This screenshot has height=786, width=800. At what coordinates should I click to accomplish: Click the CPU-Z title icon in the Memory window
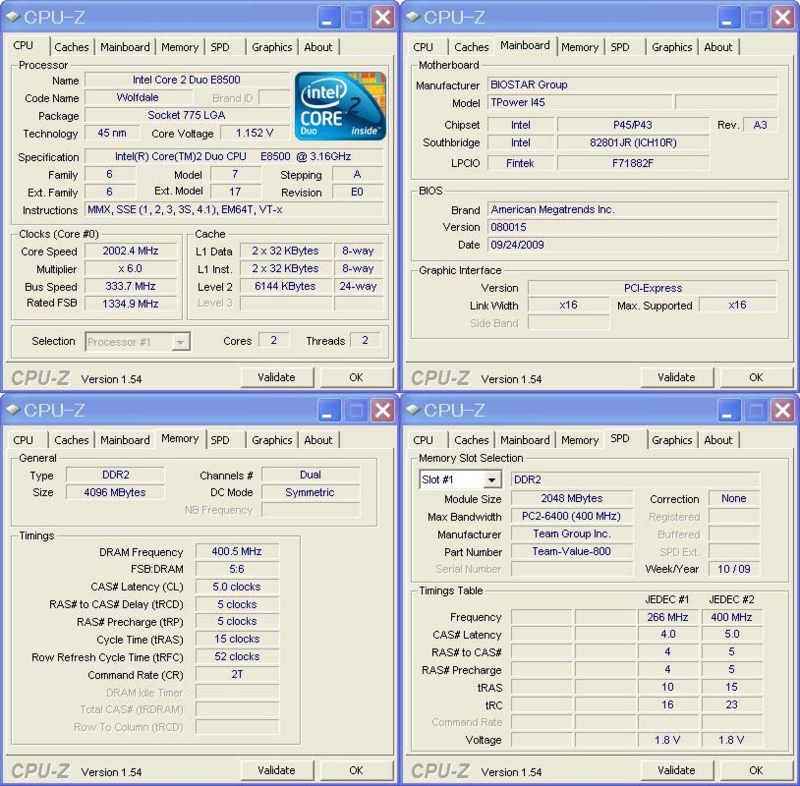point(13,410)
